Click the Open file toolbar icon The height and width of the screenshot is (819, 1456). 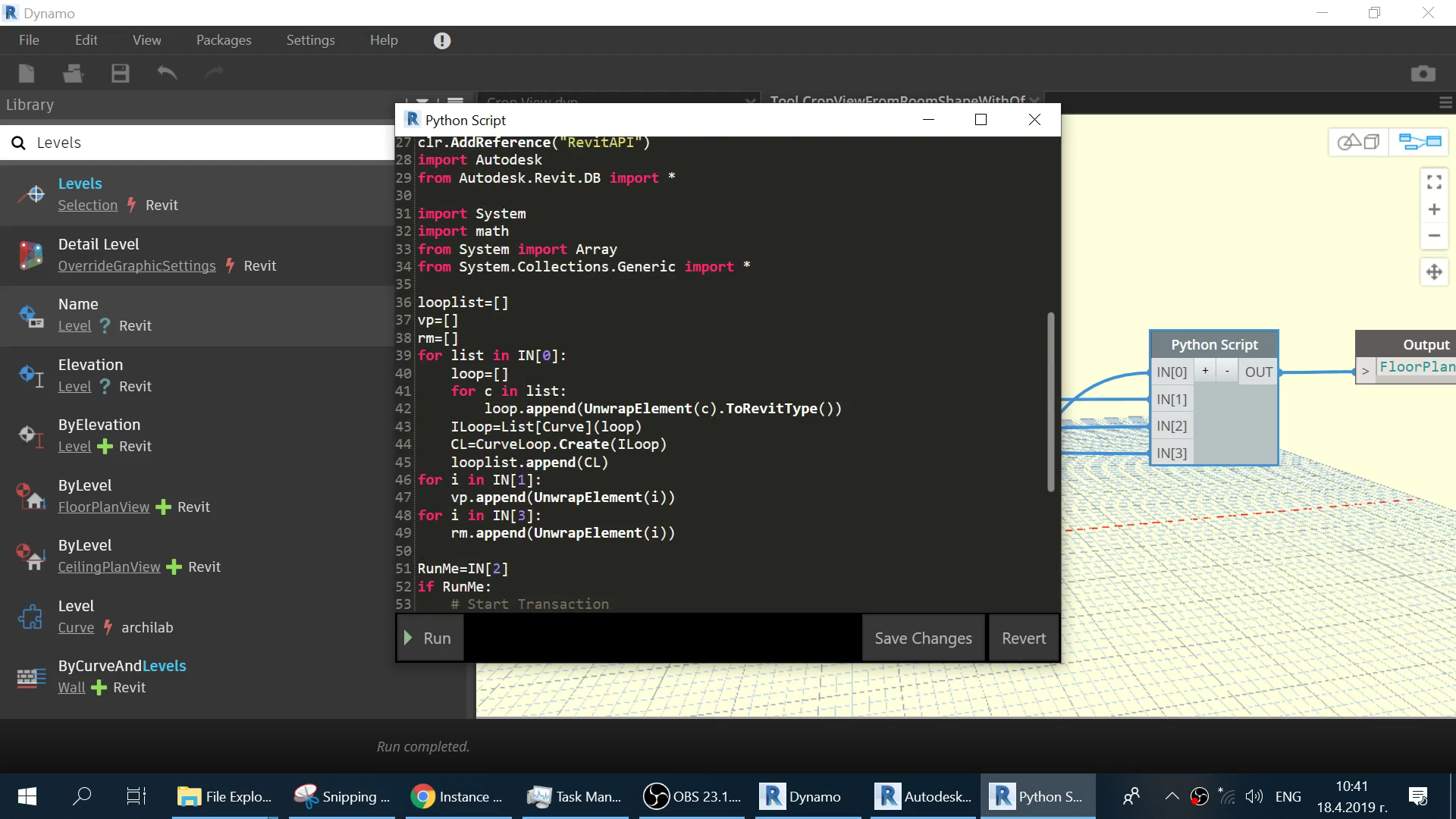click(73, 74)
